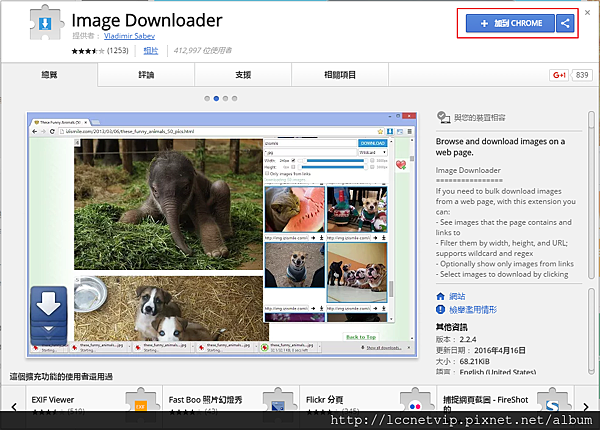Screen dimensions: 600x430
Task: Click the Fast Boo puzzle icon
Action: (x=278, y=401)
